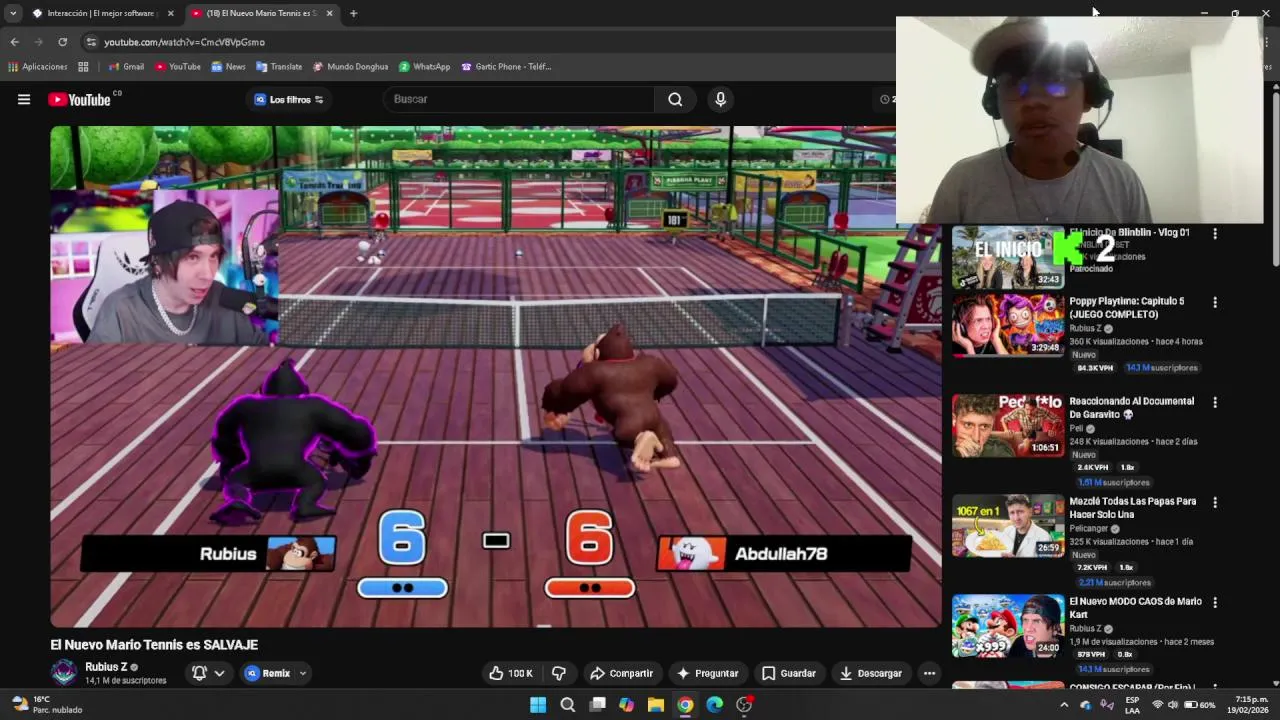The height and width of the screenshot is (720, 1280).
Task: Open the Translate bookmark
Action: 279,67
